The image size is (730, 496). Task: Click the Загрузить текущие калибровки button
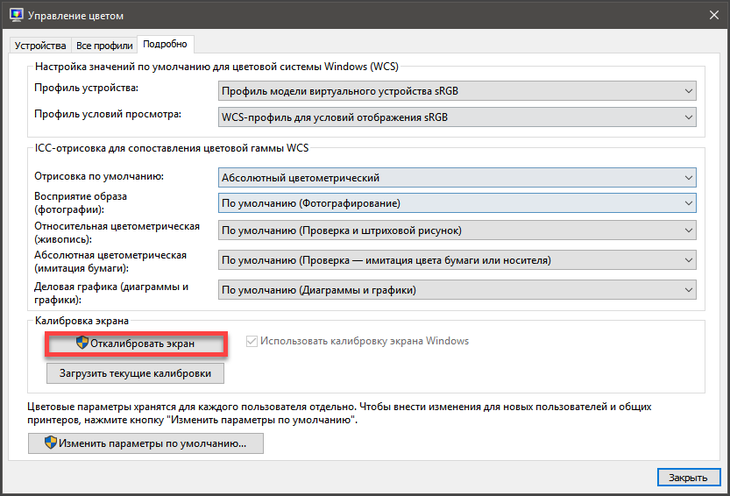(135, 374)
